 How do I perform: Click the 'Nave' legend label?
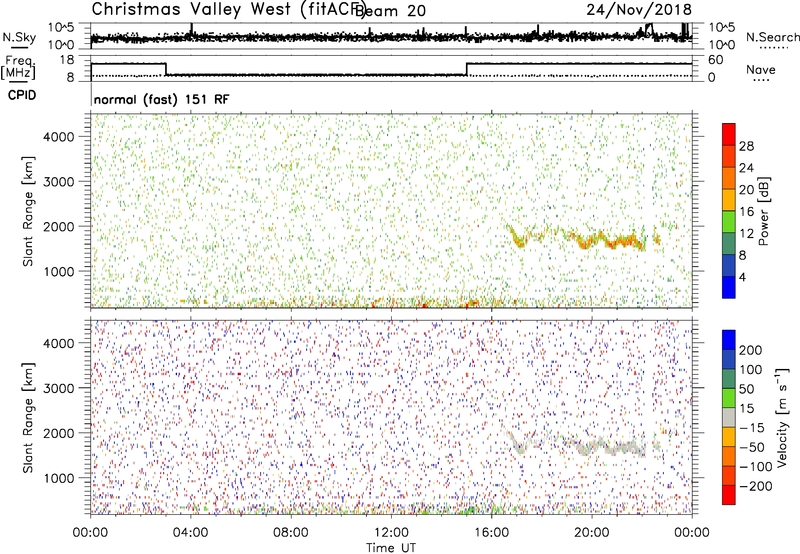point(761,69)
